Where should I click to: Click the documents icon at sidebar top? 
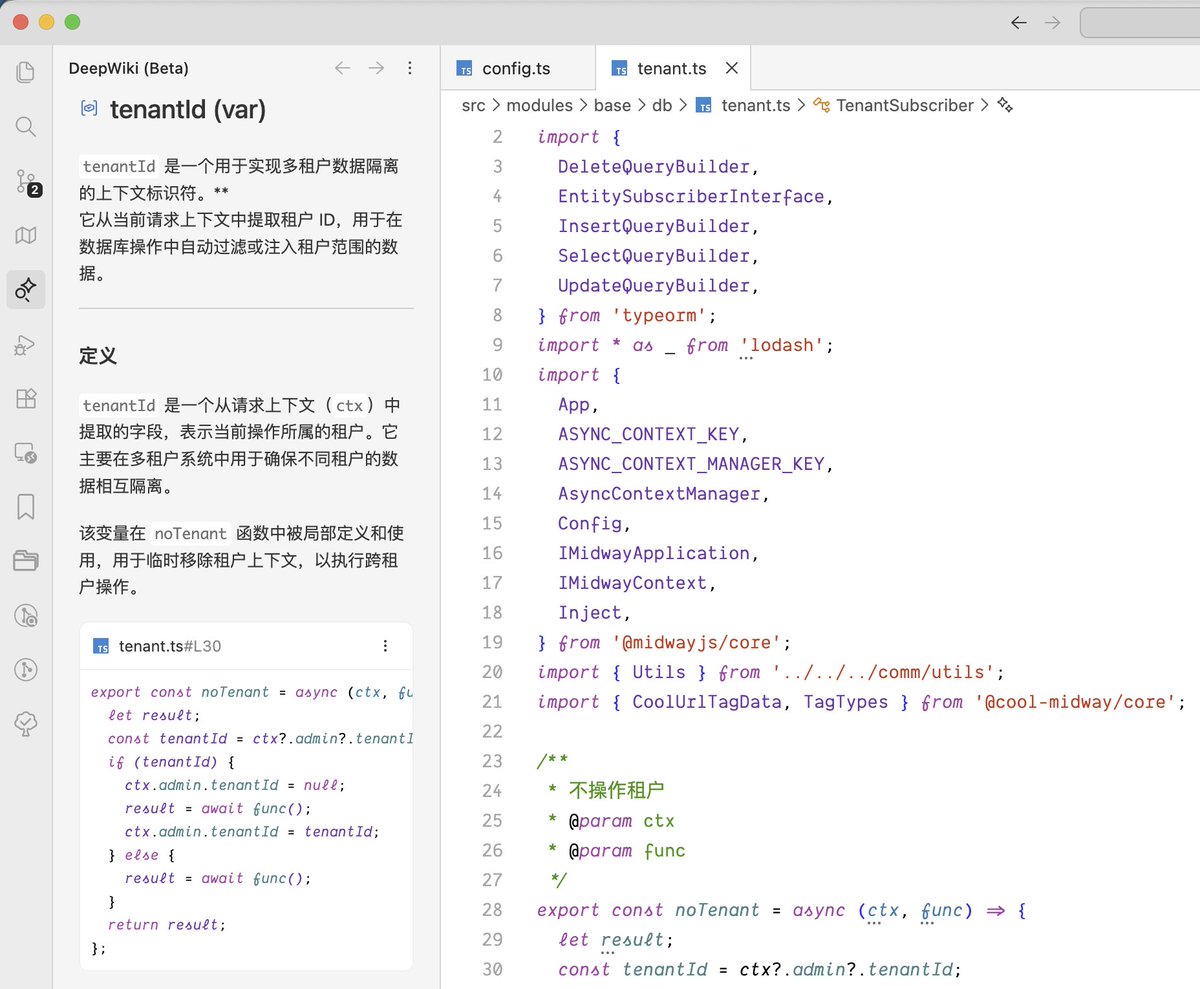pos(25,71)
